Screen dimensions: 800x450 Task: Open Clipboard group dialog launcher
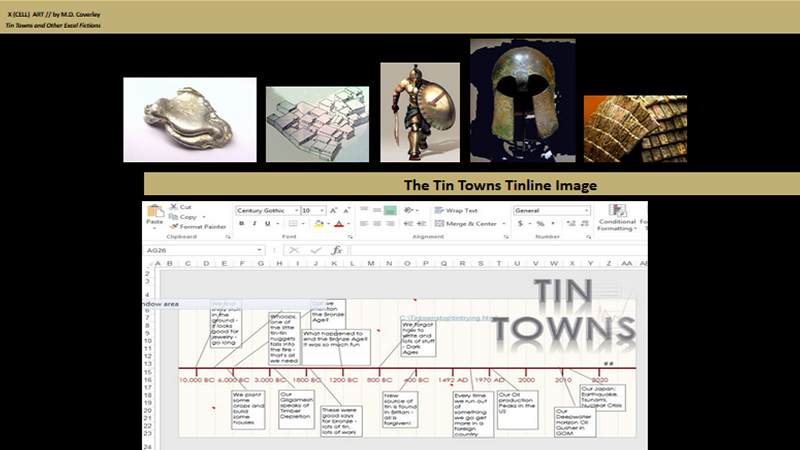point(228,237)
